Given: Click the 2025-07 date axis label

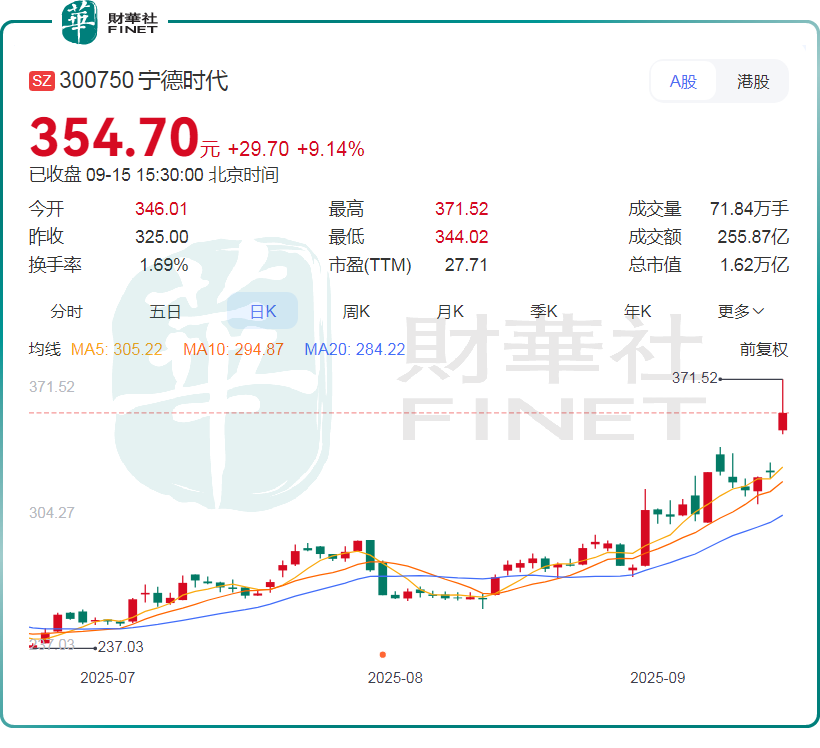Looking at the screenshot, I should 107,678.
